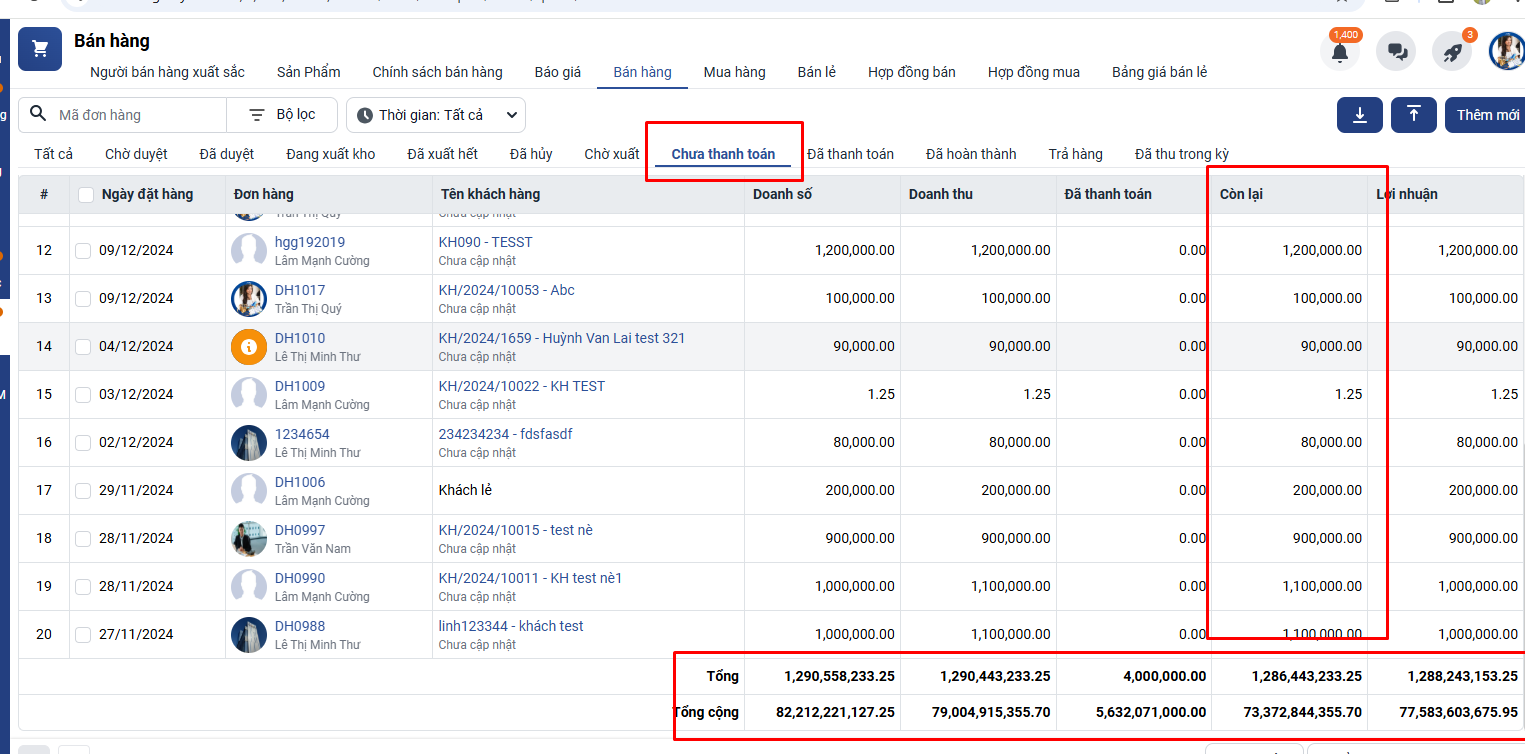Click the search magnifier icon
Image resolution: width=1525 pixels, height=754 pixels.
click(39, 114)
